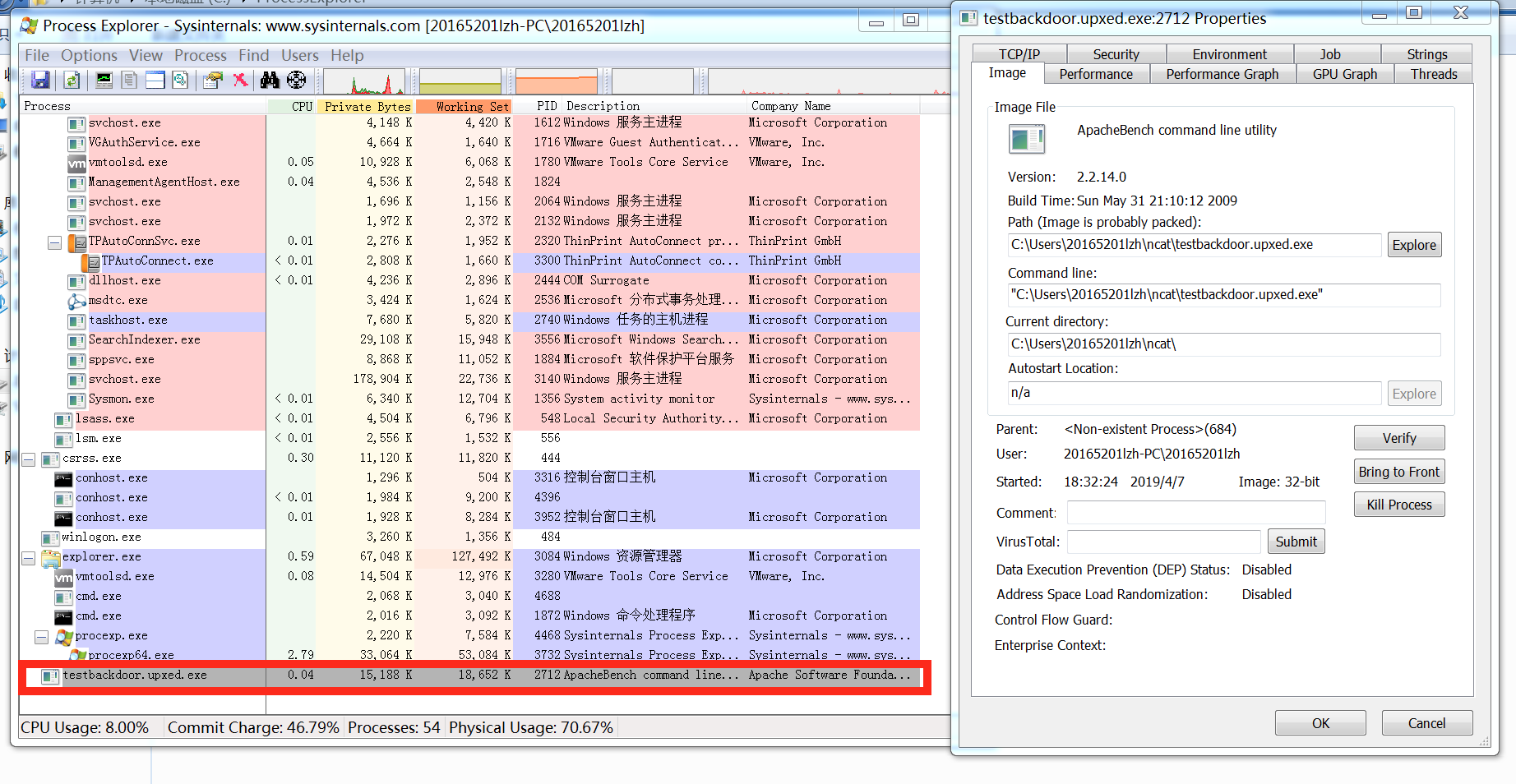This screenshot has height=784, width=1516.
Task: Click the procexp64.exe process icon
Action: (78, 655)
